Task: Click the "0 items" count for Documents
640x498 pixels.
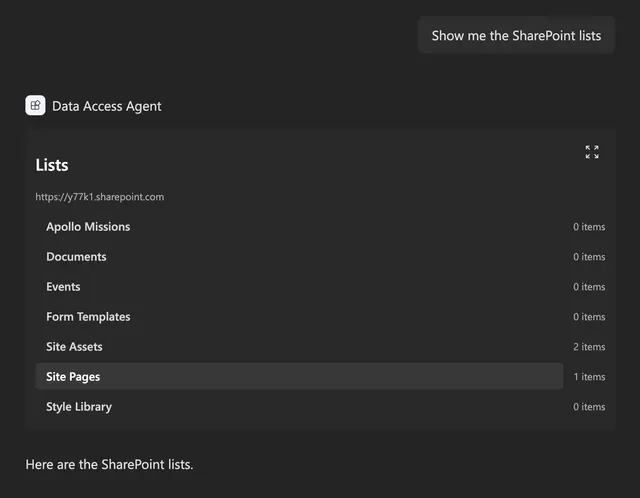Action: tap(589, 257)
